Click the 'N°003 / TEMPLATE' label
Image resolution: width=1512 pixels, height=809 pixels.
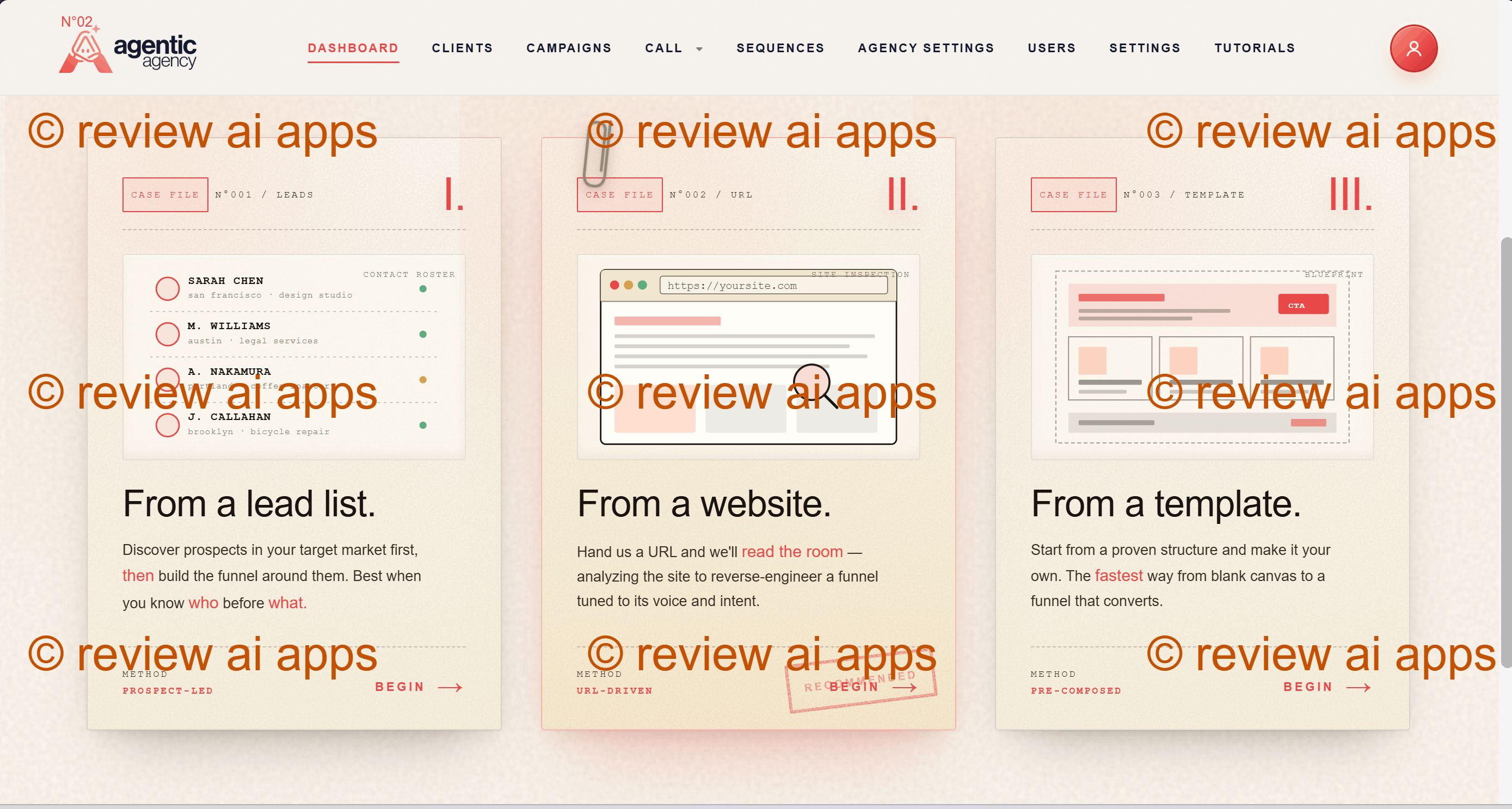tap(1184, 195)
